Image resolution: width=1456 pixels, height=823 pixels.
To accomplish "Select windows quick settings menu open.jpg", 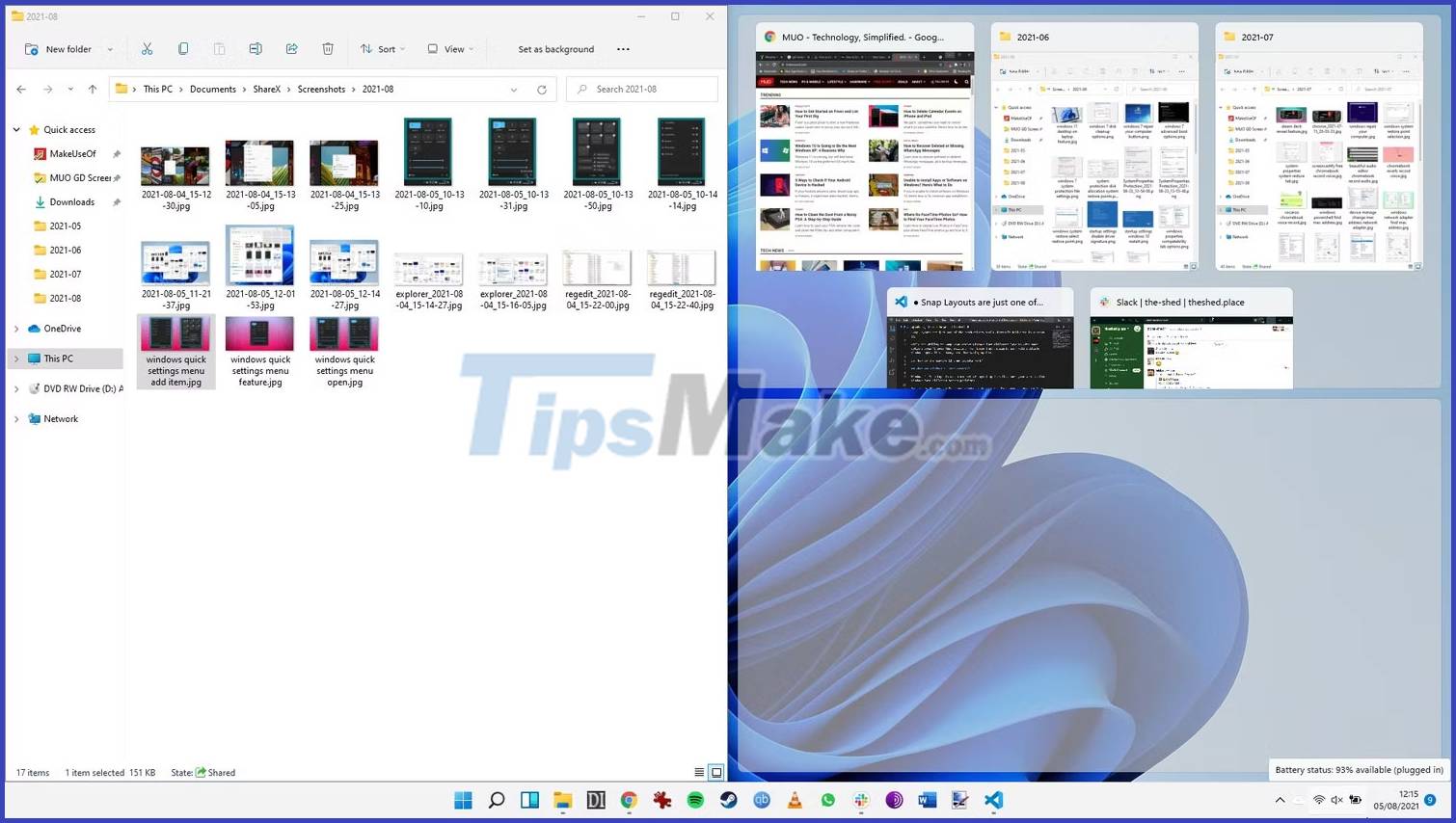I will (344, 352).
